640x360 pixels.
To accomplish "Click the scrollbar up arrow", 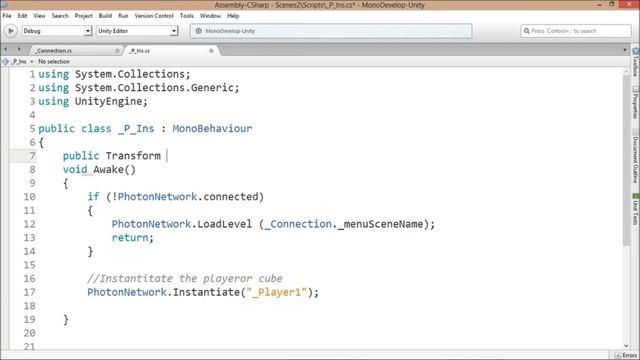I will (626, 71).
